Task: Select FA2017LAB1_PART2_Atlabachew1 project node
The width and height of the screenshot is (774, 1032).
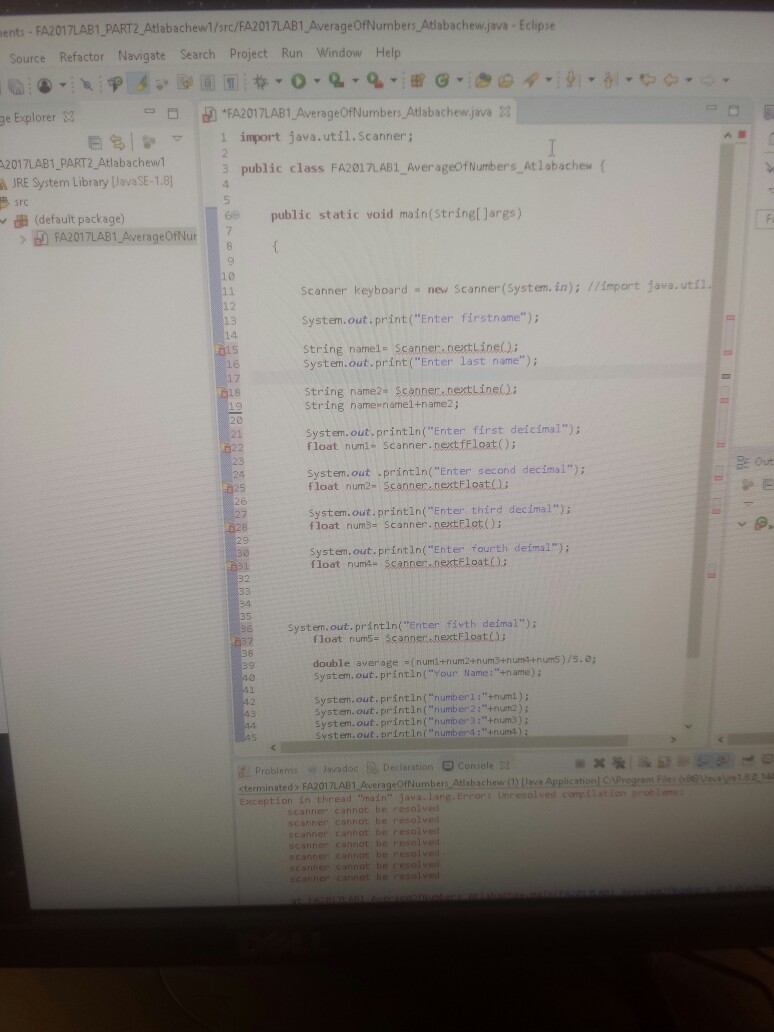Action: pyautogui.click(x=82, y=162)
